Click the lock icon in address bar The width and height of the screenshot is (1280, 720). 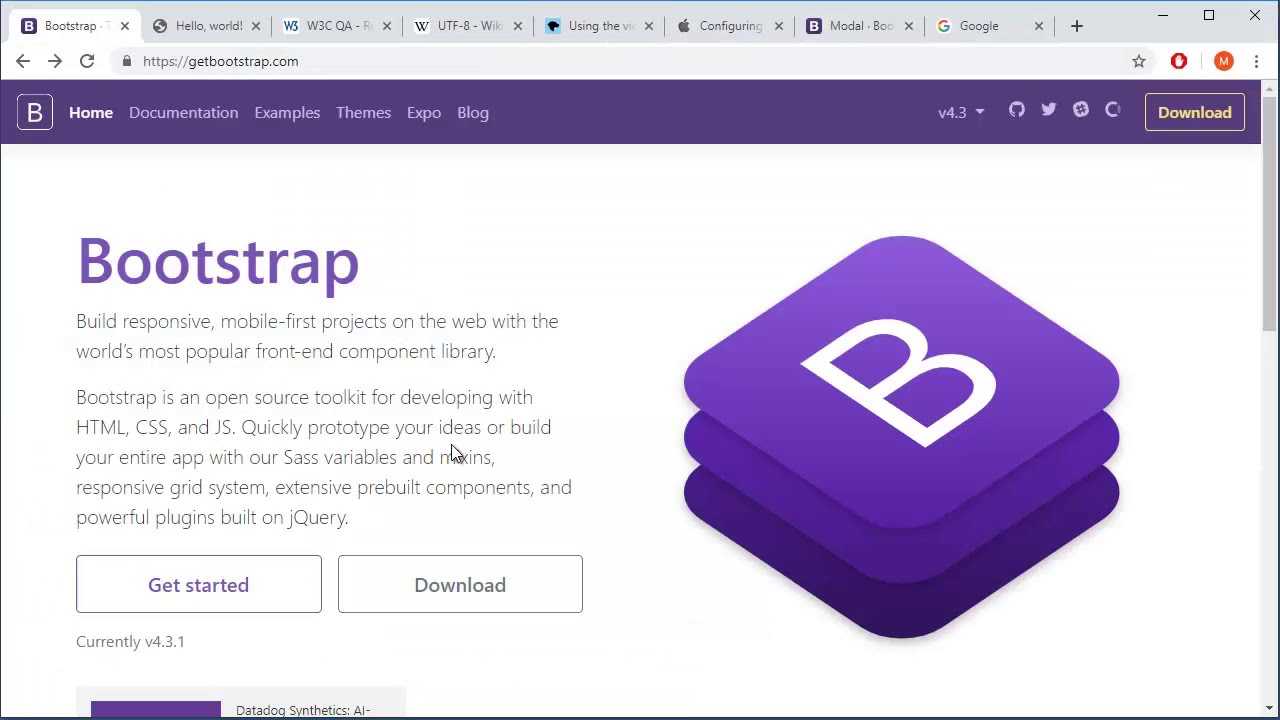coord(126,61)
